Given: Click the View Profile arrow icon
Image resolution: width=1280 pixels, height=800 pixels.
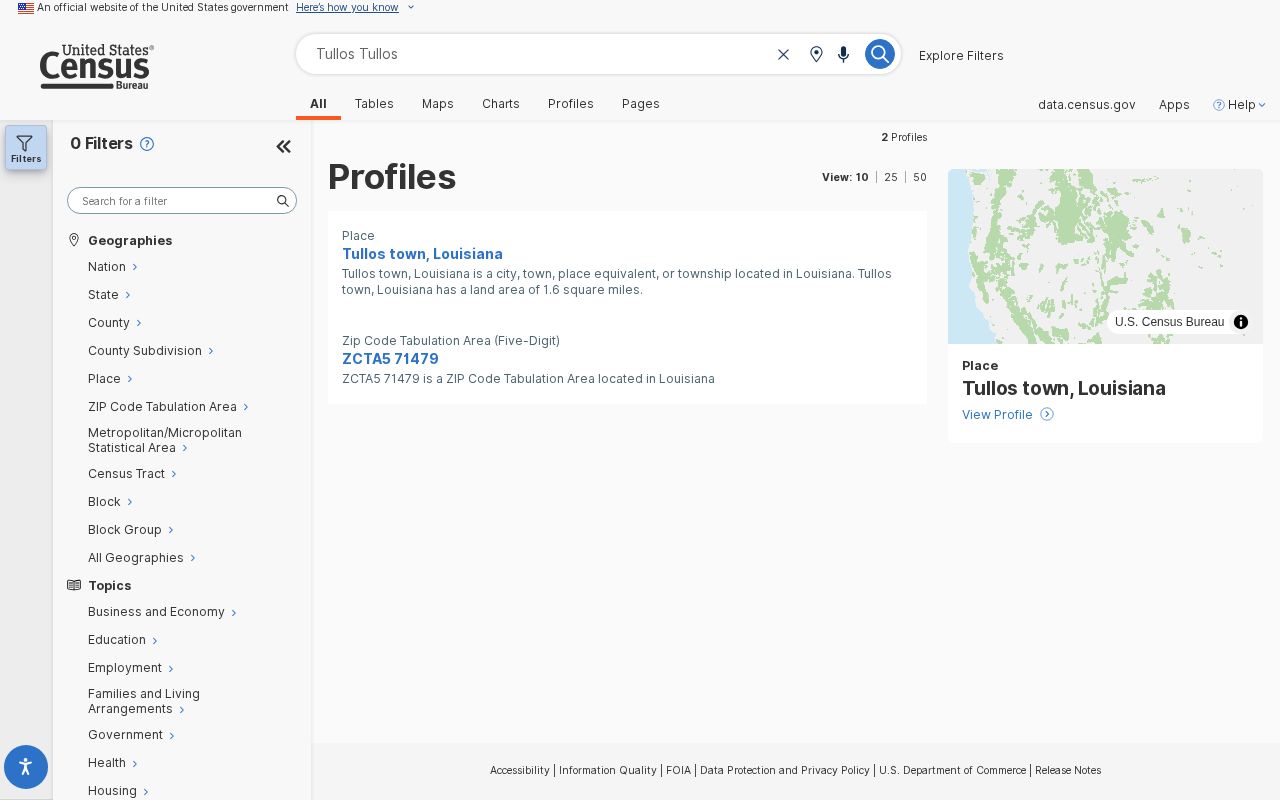Looking at the screenshot, I should 1047,415.
